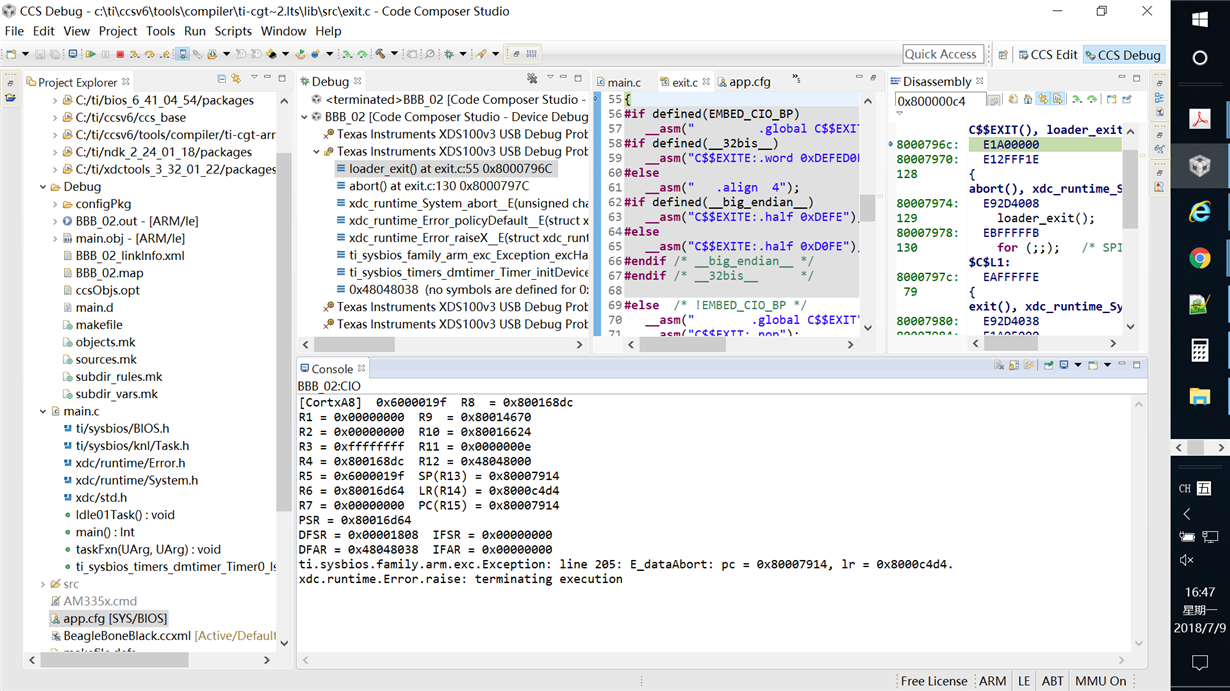
Task: Open the Build hammer dropdown arrow
Action: [x=393, y=54]
